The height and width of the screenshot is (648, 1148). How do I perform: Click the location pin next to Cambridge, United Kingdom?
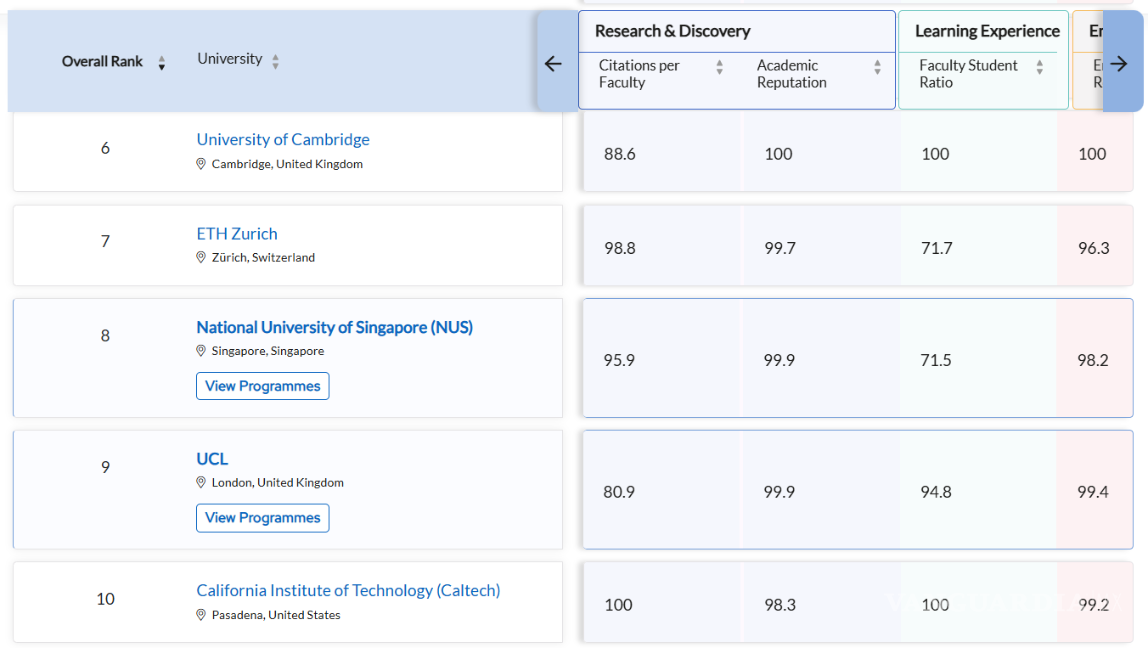click(201, 164)
